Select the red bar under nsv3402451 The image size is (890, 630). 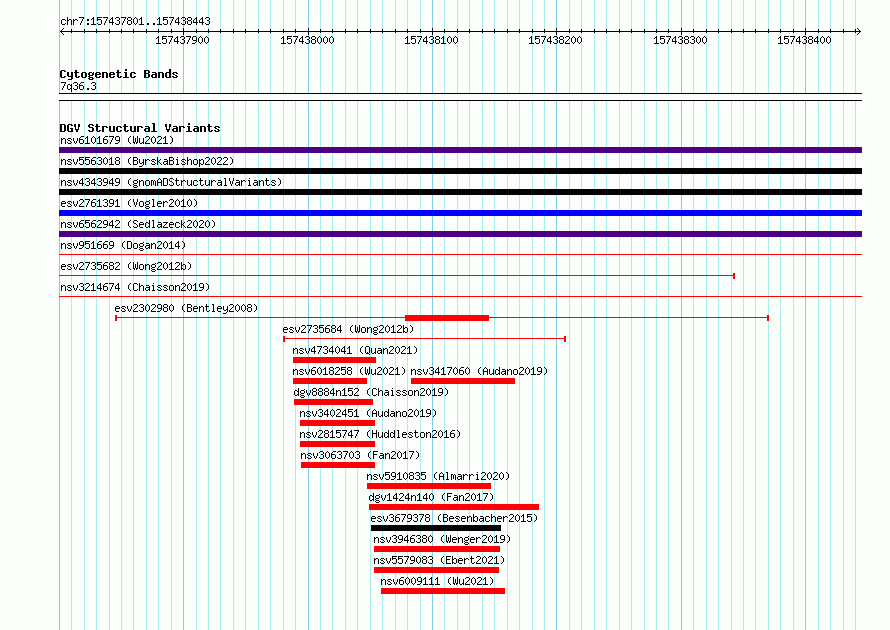337,423
